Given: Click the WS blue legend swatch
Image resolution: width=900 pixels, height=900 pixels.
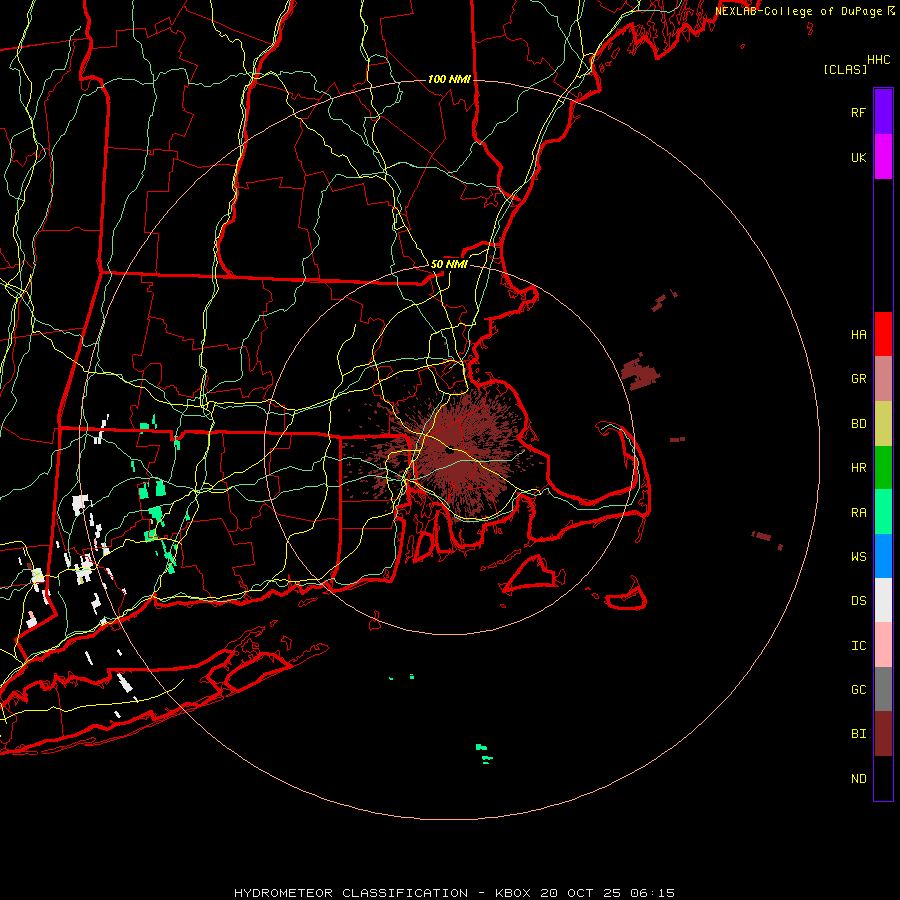Looking at the screenshot, I should pyautogui.click(x=883, y=556).
